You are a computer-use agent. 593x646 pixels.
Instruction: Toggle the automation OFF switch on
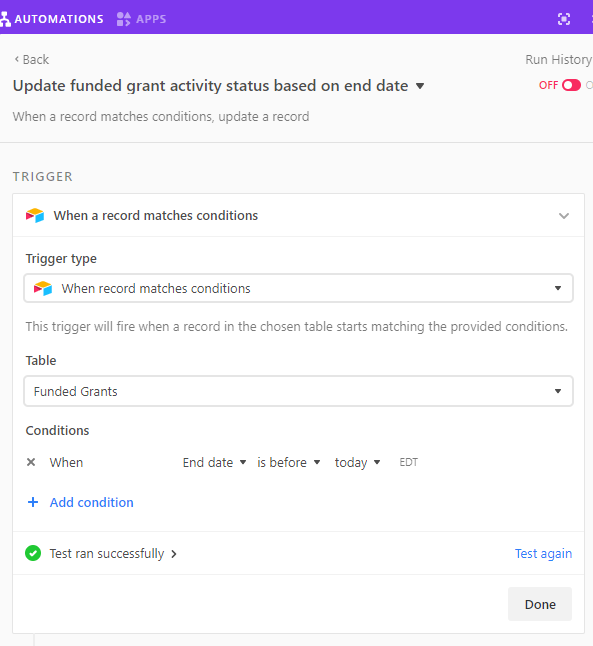(x=571, y=85)
